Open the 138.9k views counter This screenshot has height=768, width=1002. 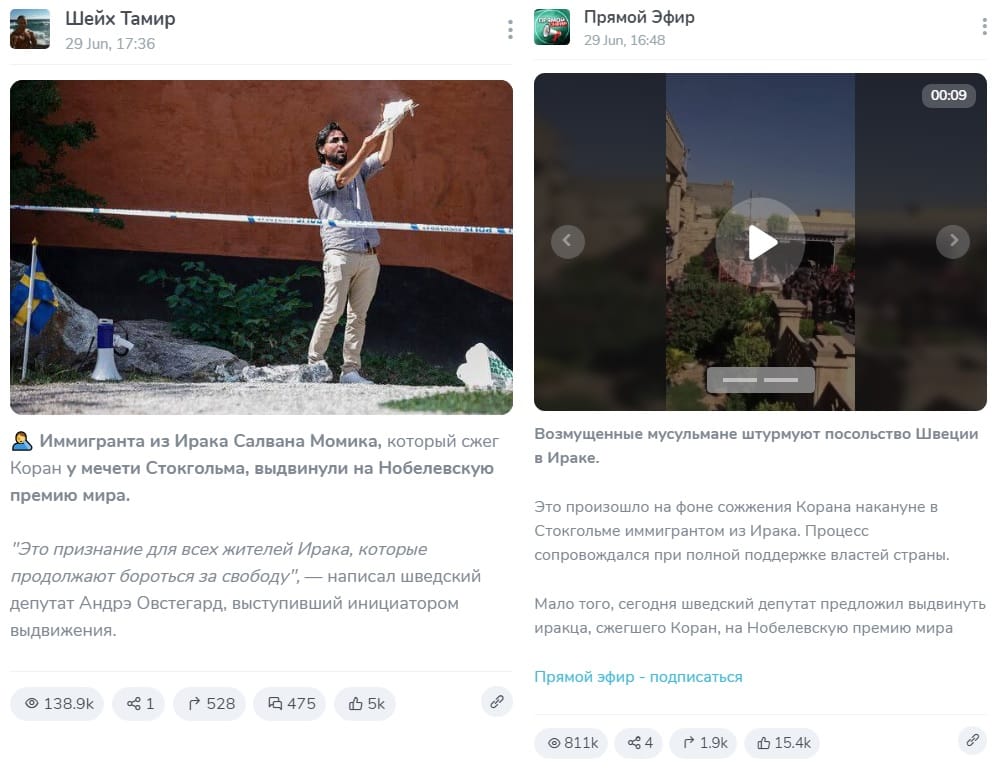pyautogui.click(x=57, y=703)
